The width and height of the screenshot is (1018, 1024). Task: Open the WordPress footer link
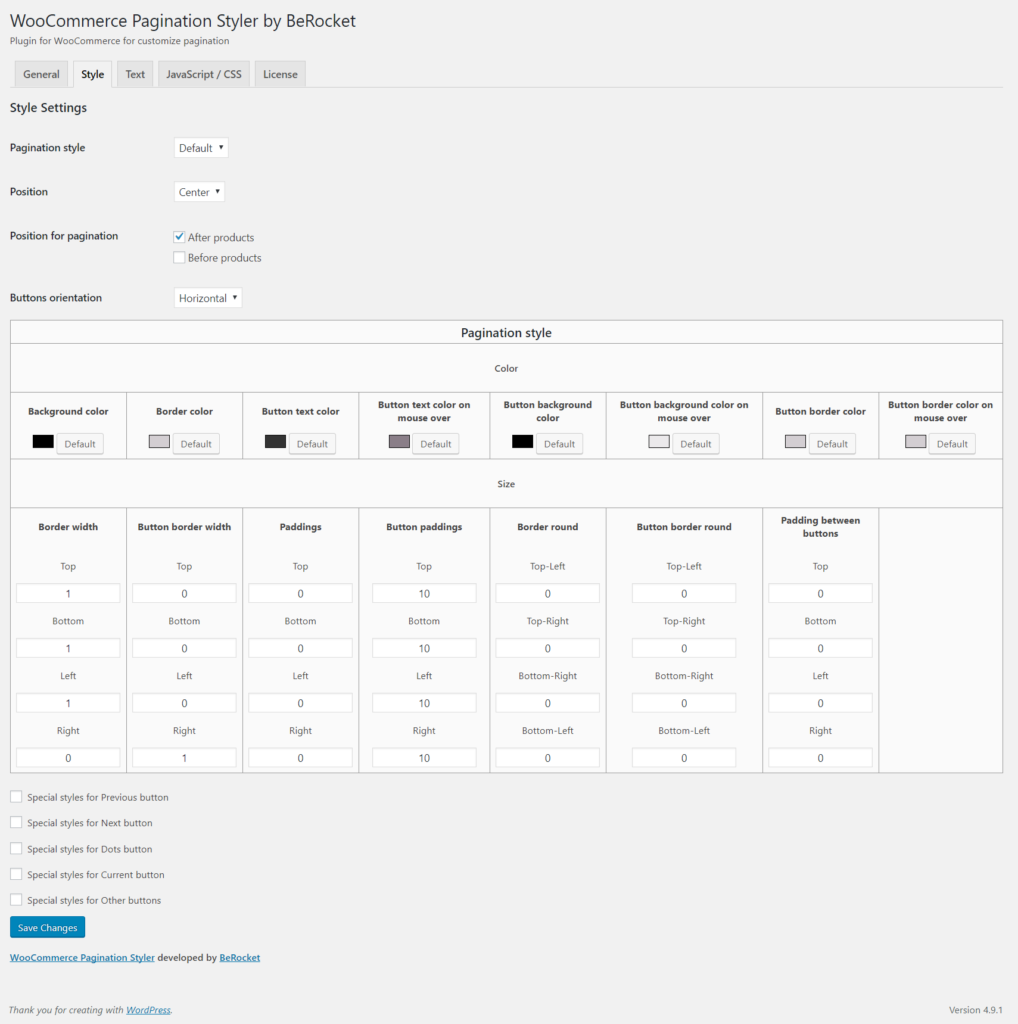(x=148, y=1010)
